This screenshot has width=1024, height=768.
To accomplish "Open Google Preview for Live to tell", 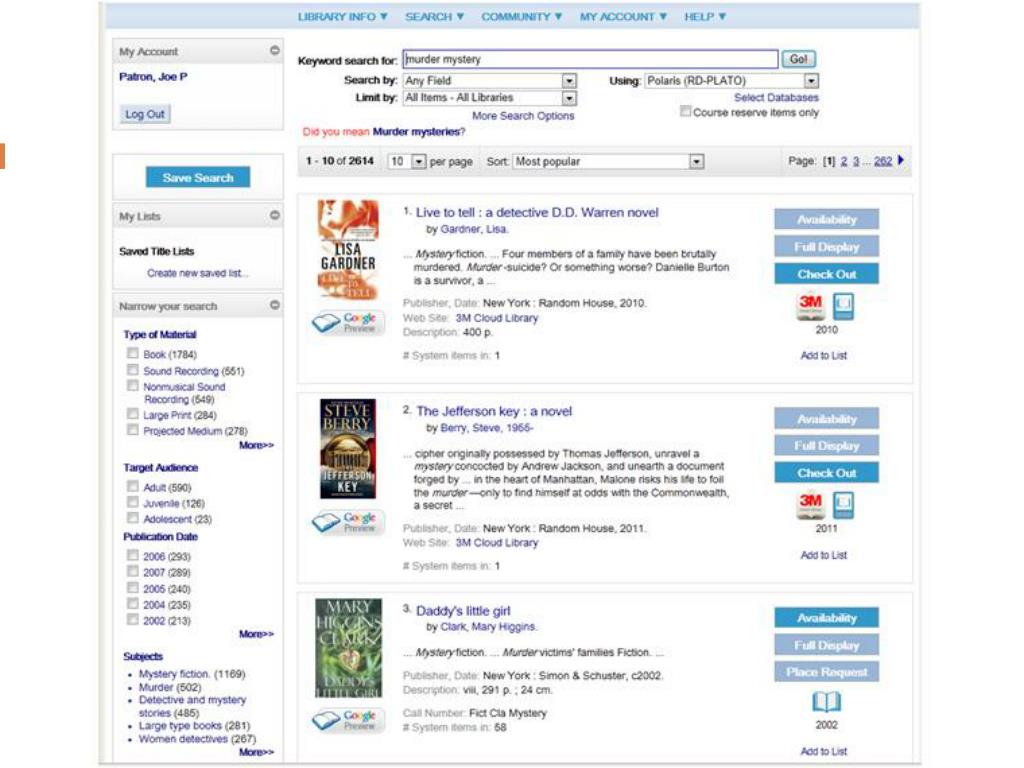I will [x=347, y=322].
